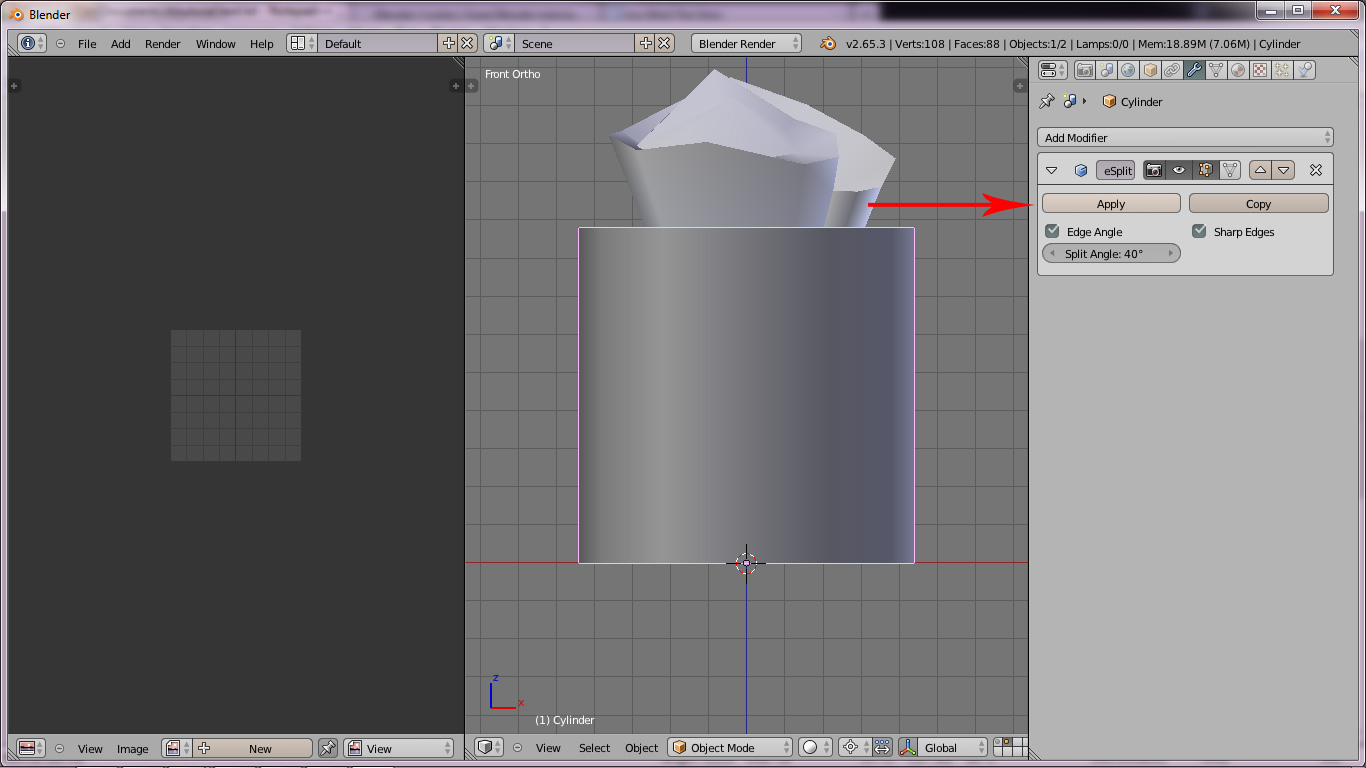The height and width of the screenshot is (768, 1366).
Task: Remove the Edge Split modifier with X
Action: coord(1316,170)
